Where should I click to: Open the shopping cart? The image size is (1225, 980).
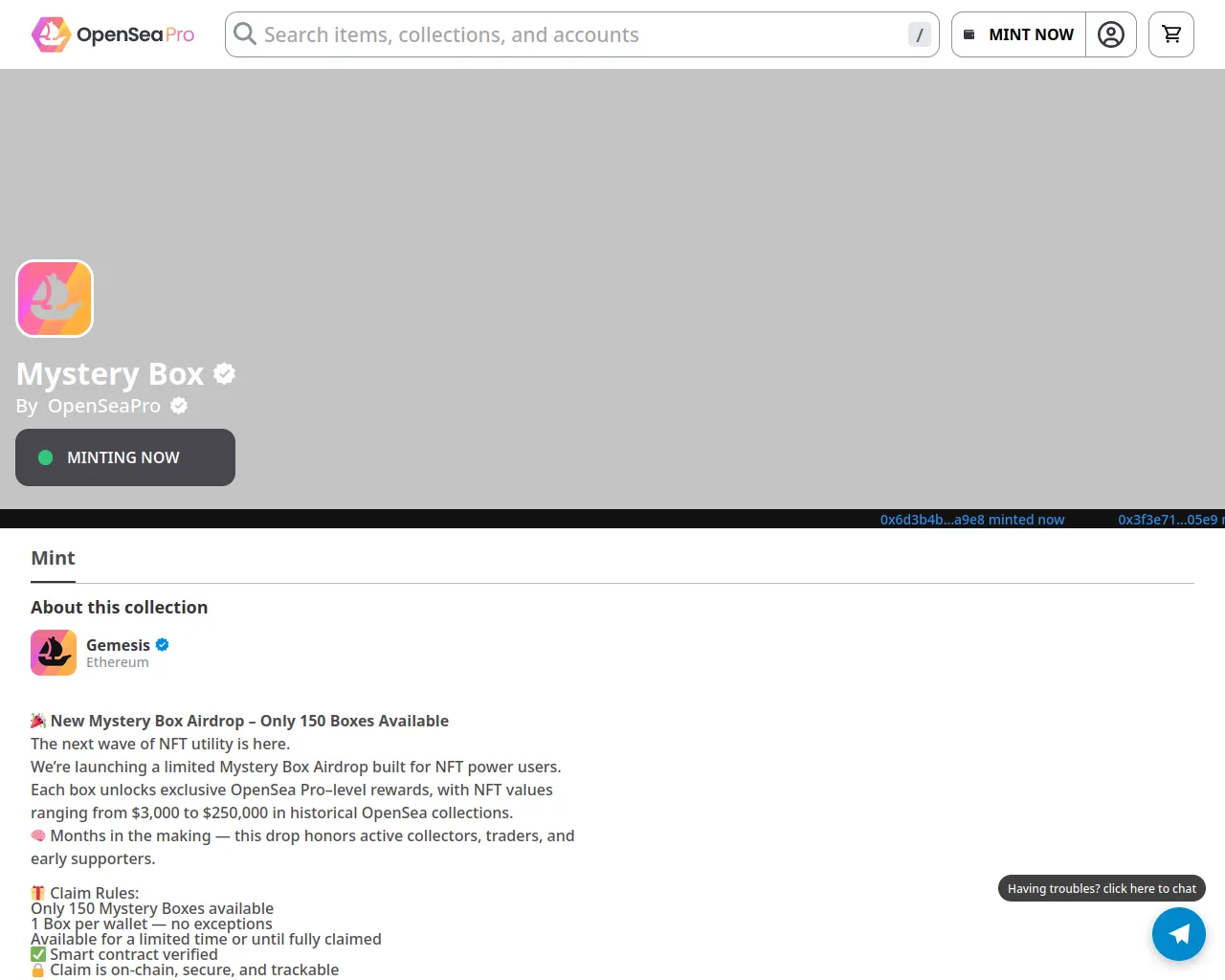[x=1171, y=34]
